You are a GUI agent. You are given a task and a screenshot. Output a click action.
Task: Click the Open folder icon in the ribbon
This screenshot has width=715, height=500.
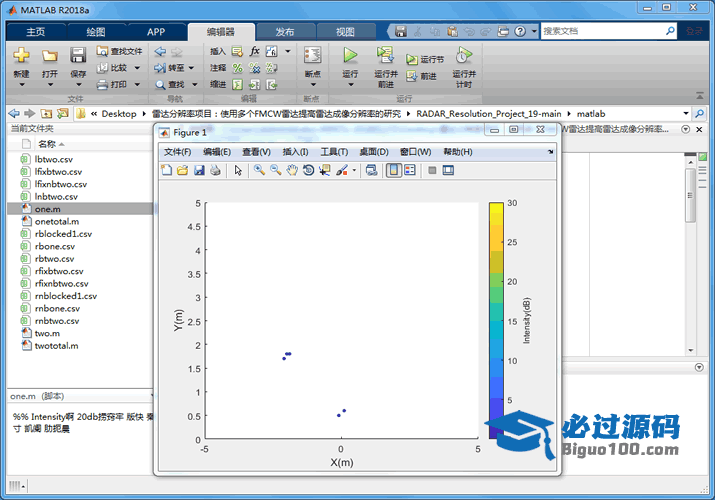50,56
